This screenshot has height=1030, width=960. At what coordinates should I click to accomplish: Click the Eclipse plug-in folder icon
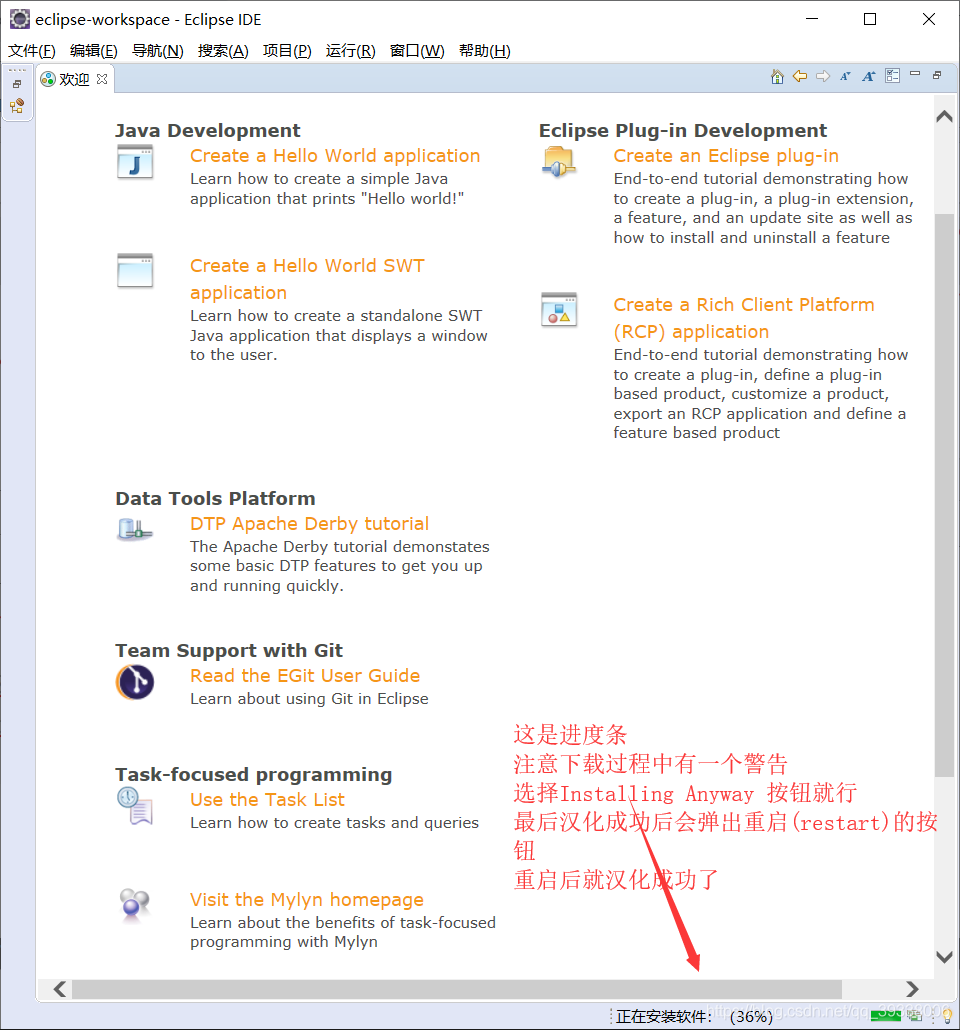[559, 162]
